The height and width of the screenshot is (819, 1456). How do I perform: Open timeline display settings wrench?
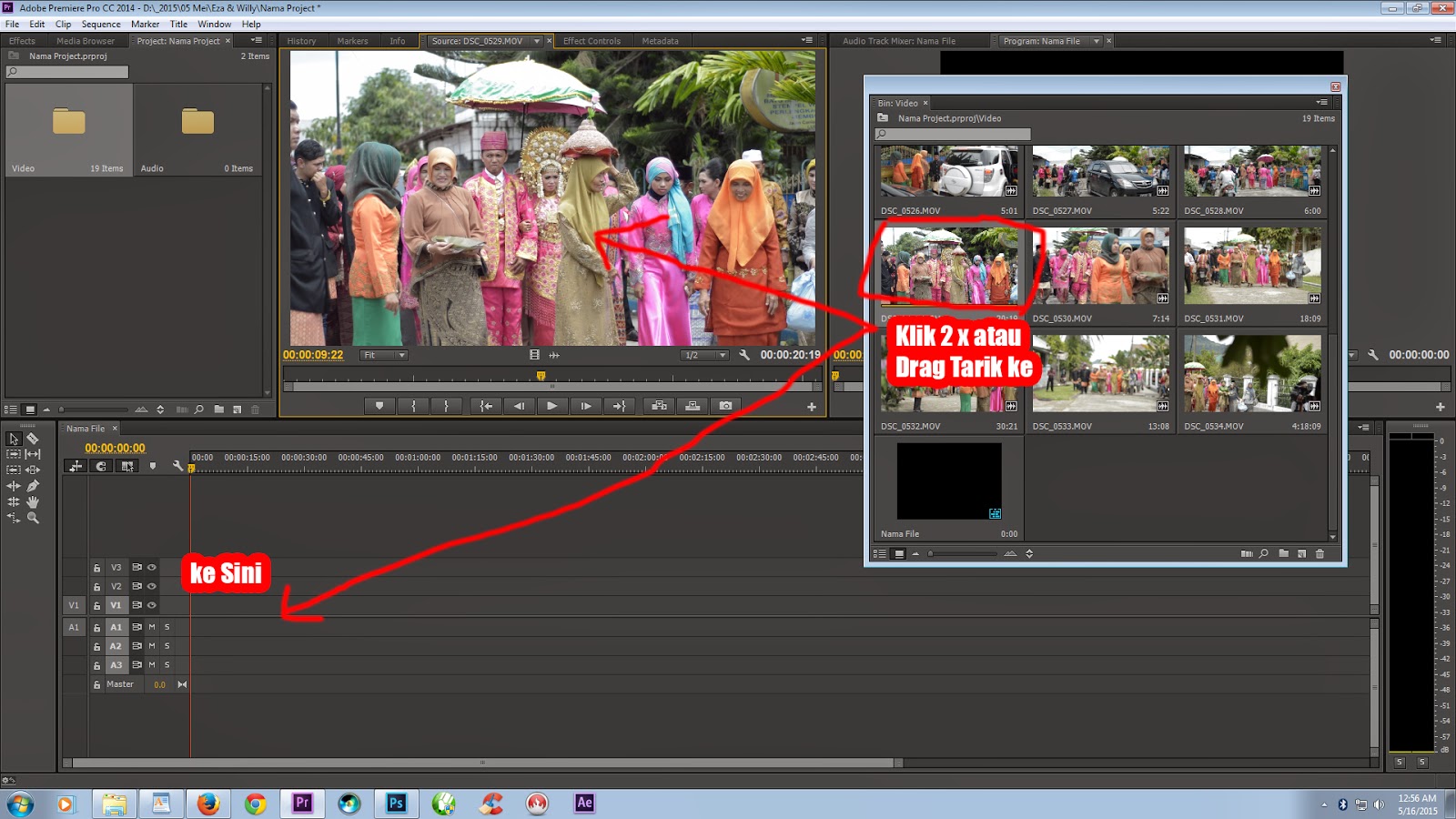tap(177, 466)
